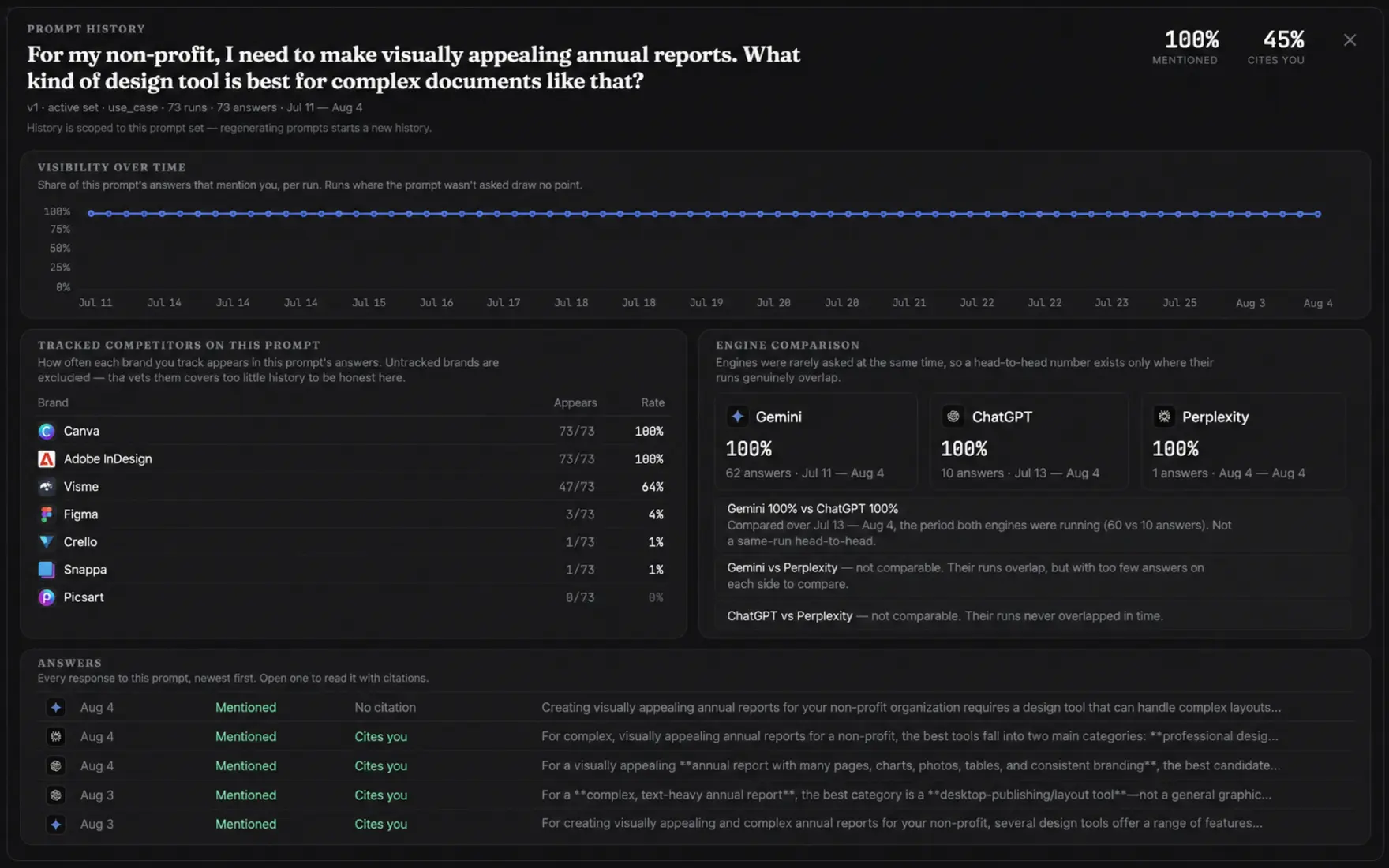Click the 'Appears' column header
The width and height of the screenshot is (1389, 868).
coord(575,402)
